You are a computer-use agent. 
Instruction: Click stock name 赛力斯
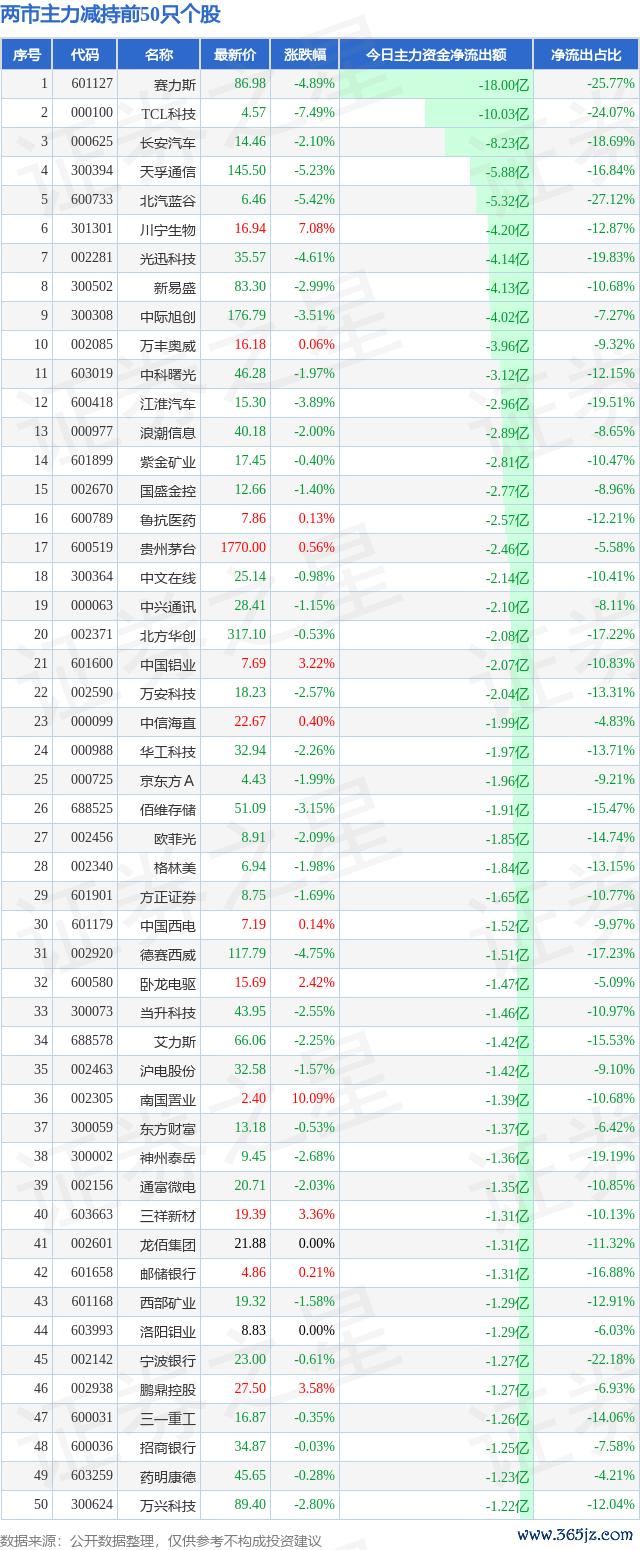point(175,84)
